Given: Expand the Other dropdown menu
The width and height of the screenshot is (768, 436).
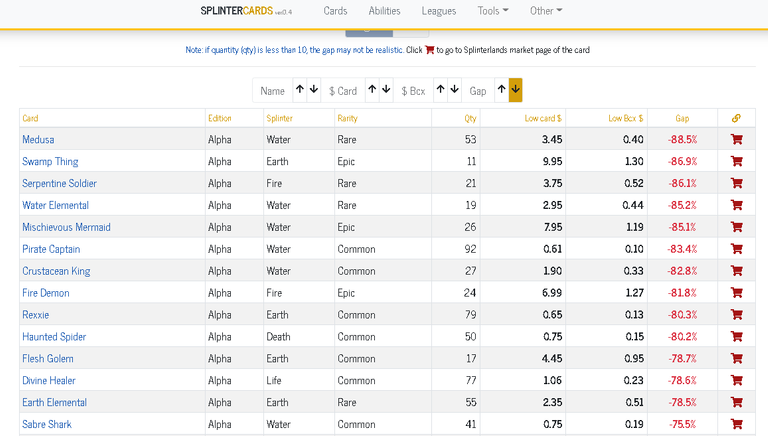Looking at the screenshot, I should click(546, 11).
